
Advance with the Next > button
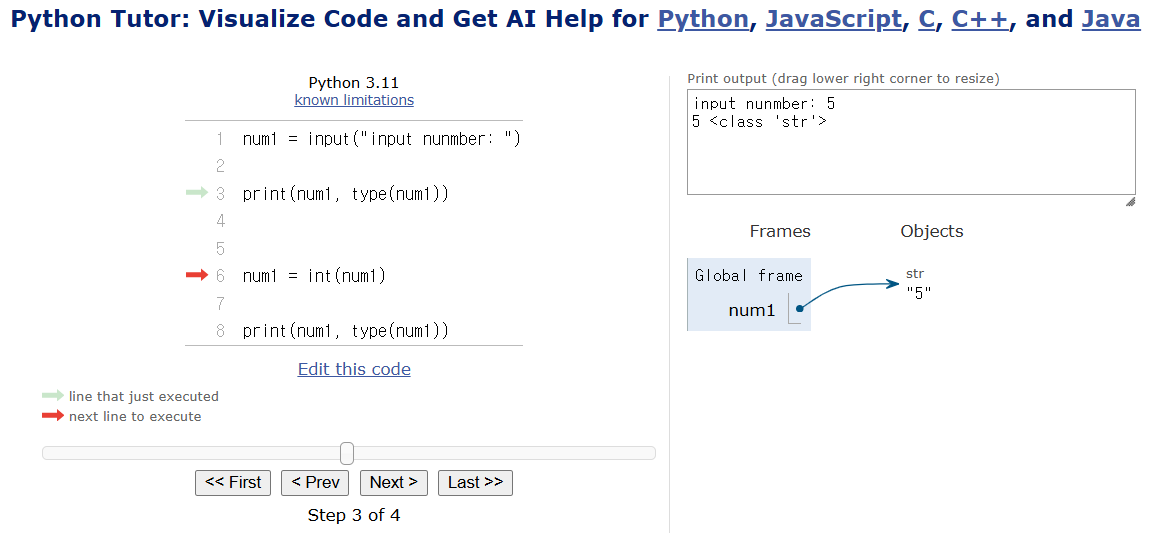(x=393, y=483)
